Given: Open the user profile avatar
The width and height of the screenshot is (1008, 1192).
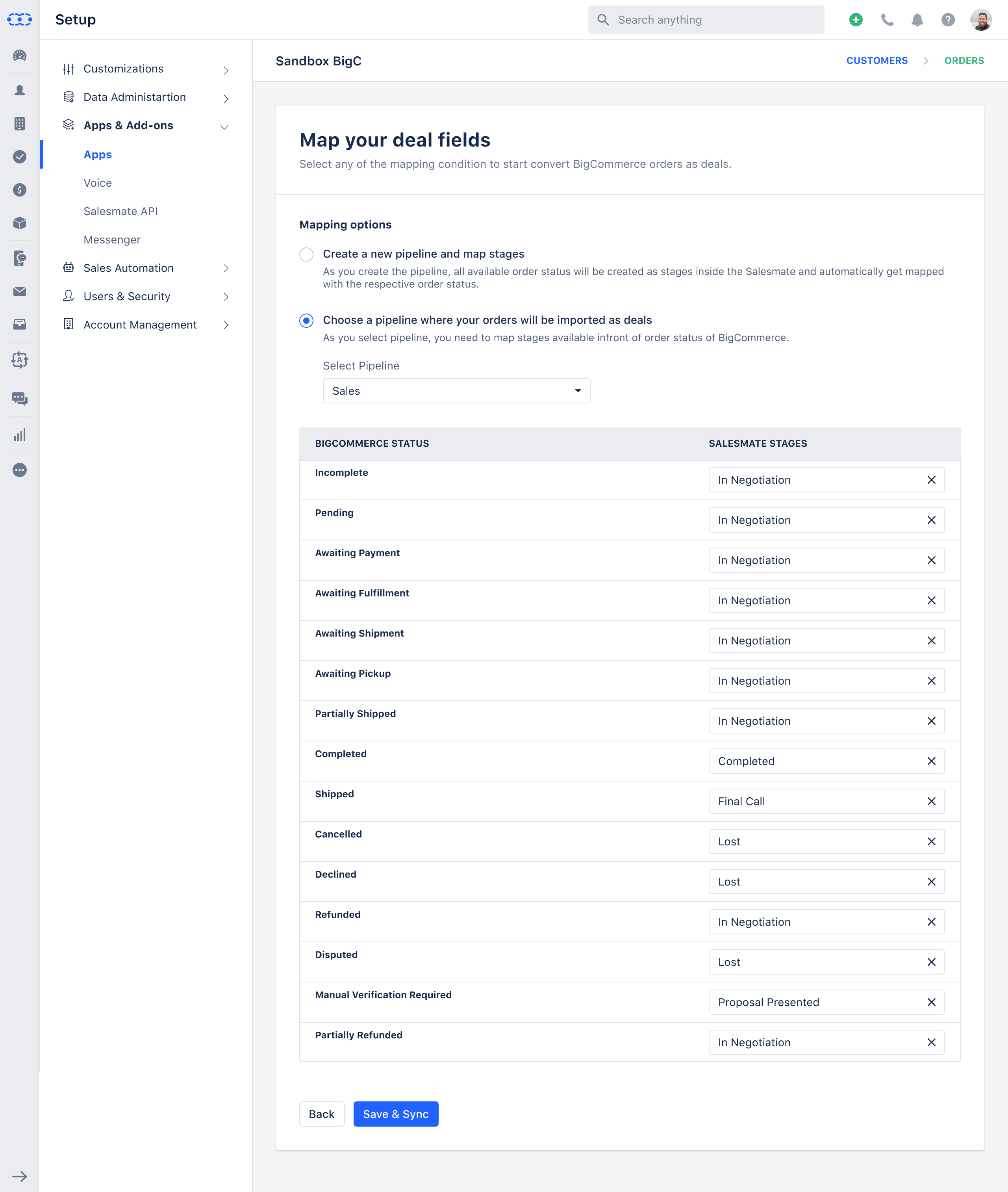Looking at the screenshot, I should 980,19.
